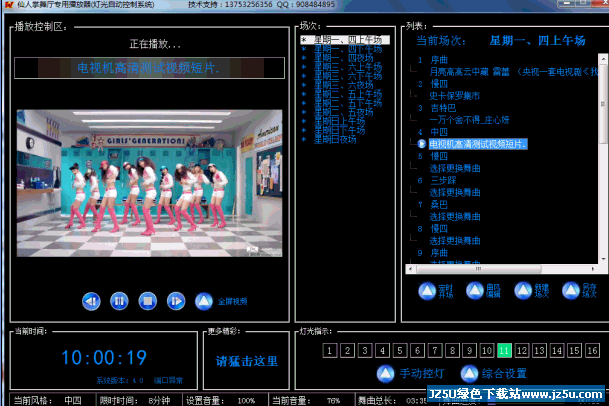Skip to the next track
Viewport: 609px width, 406px height.
click(x=176, y=301)
